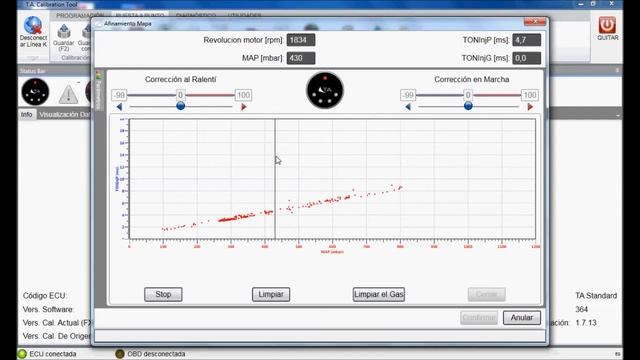This screenshot has height=360, width=640.
Task: Switch to the Info tab
Action: pyautogui.click(x=27, y=115)
